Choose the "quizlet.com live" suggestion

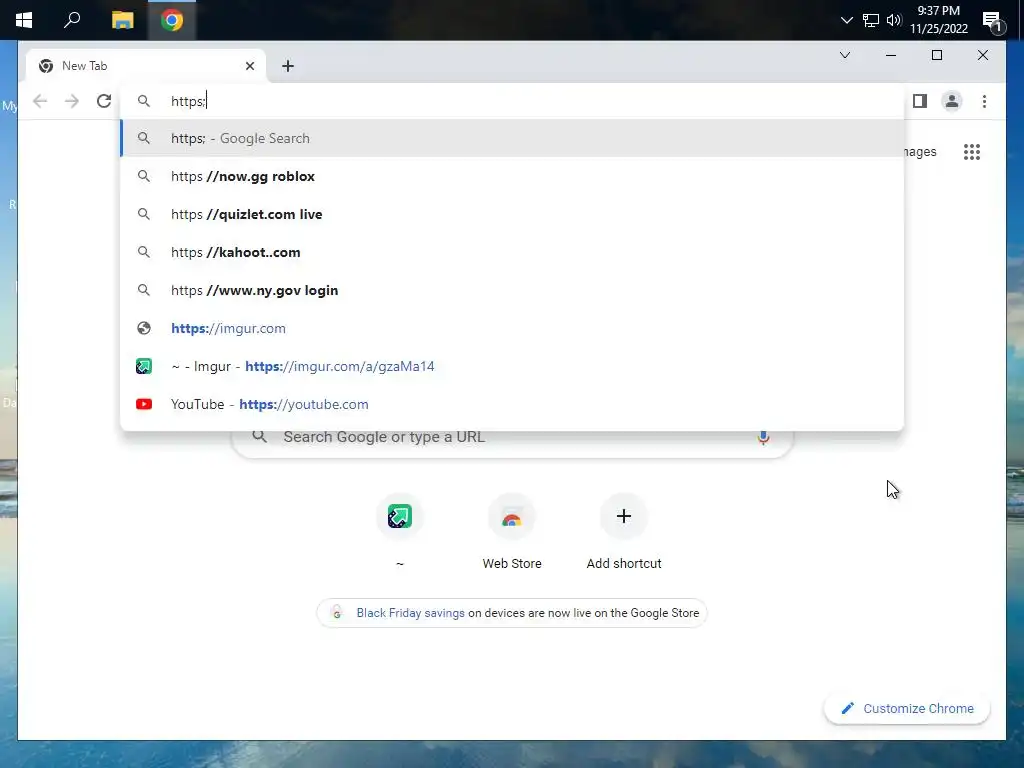point(513,214)
